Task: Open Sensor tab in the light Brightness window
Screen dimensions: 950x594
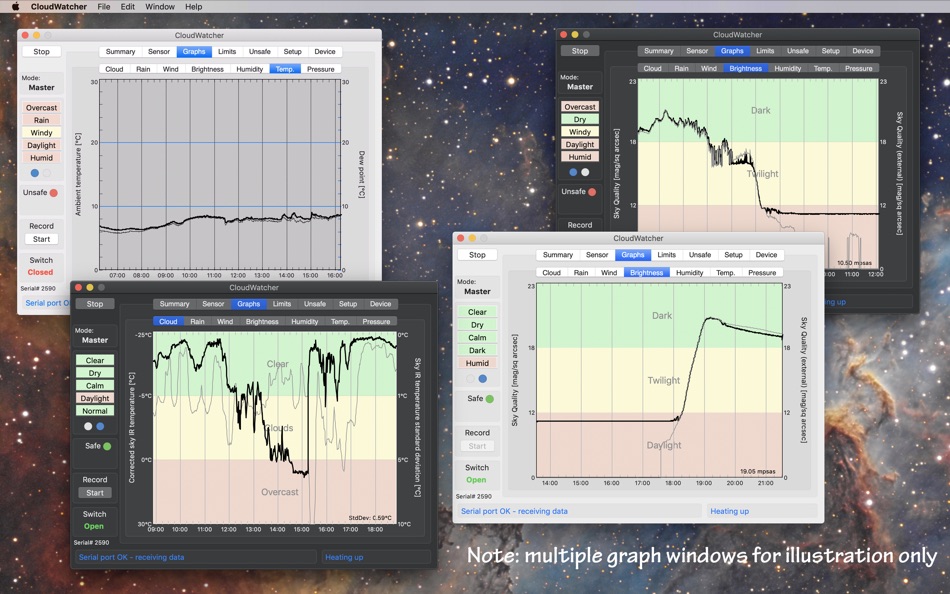Action: coord(597,255)
